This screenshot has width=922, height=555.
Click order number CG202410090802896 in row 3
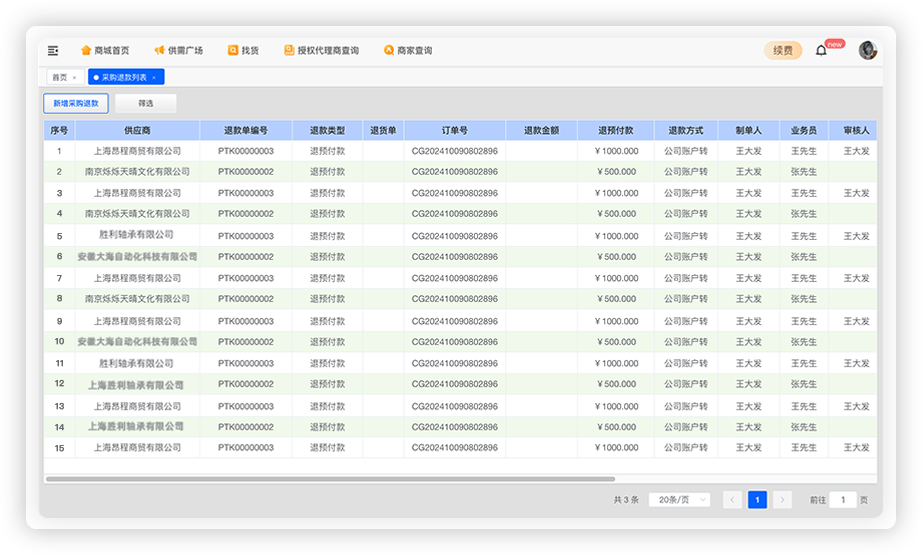455,193
